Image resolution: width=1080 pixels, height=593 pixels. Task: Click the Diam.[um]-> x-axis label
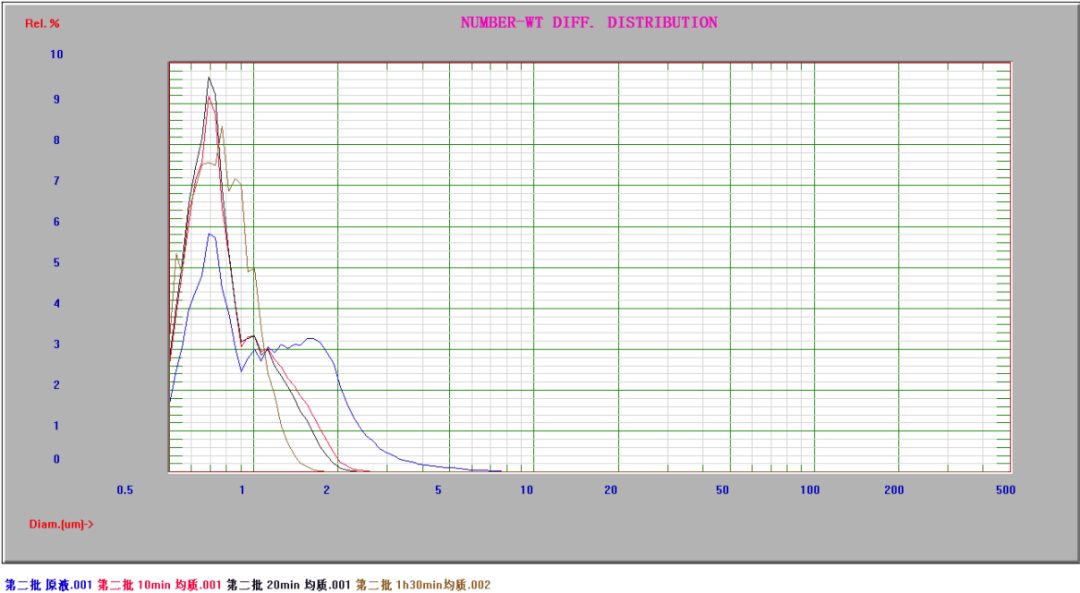click(x=61, y=523)
